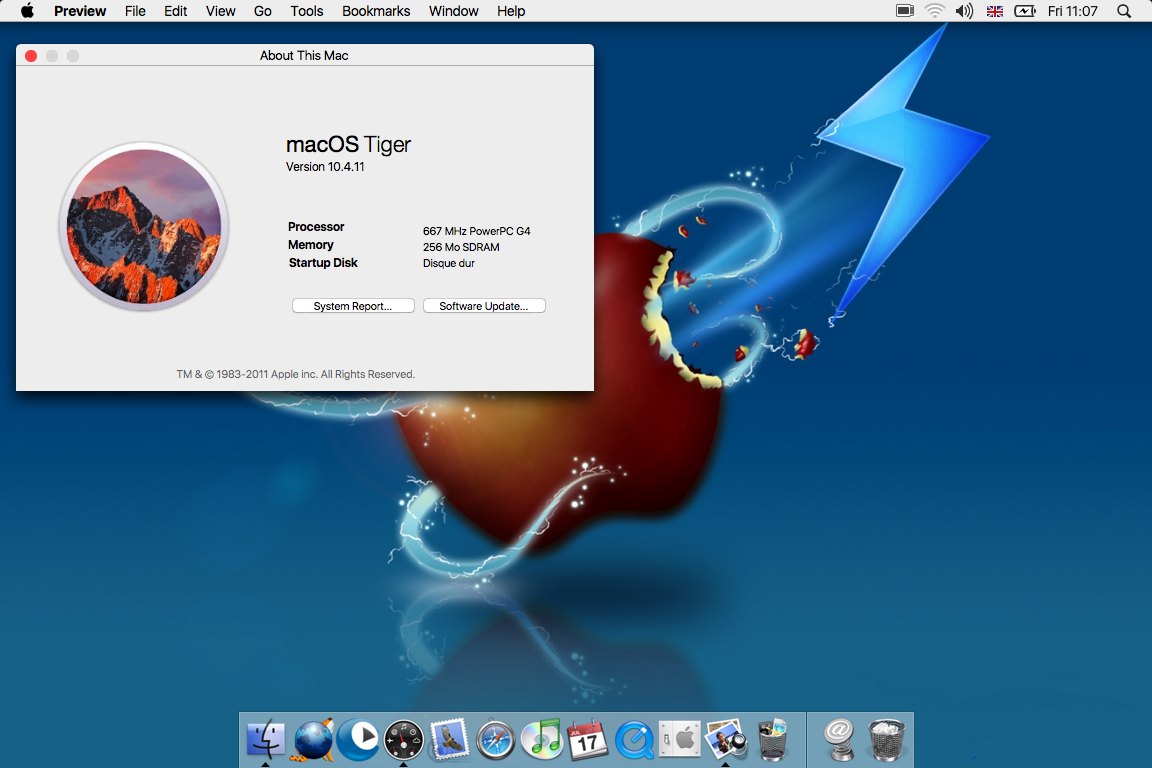Click the battery charging status icon
Screen dimensions: 1152x768
1025,11
